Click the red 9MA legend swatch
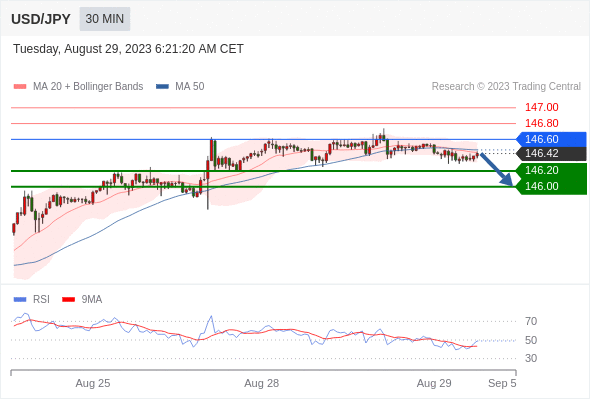This screenshot has width=590, height=400. (x=68, y=300)
